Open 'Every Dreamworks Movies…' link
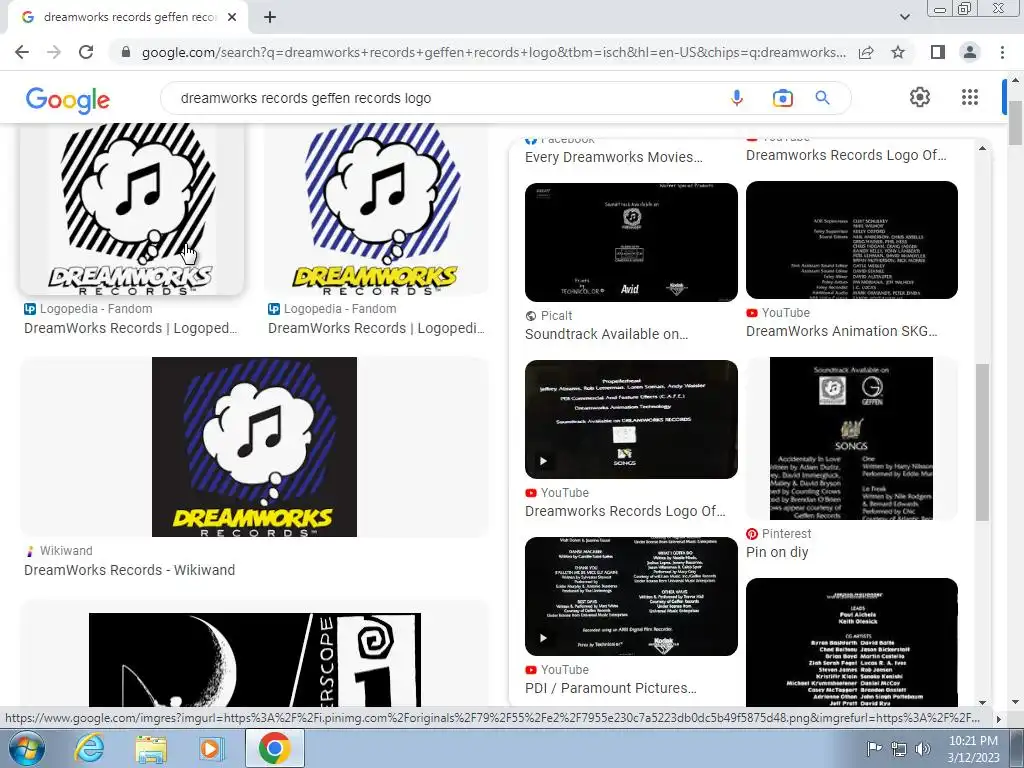The width and height of the screenshot is (1024, 768). tap(614, 157)
